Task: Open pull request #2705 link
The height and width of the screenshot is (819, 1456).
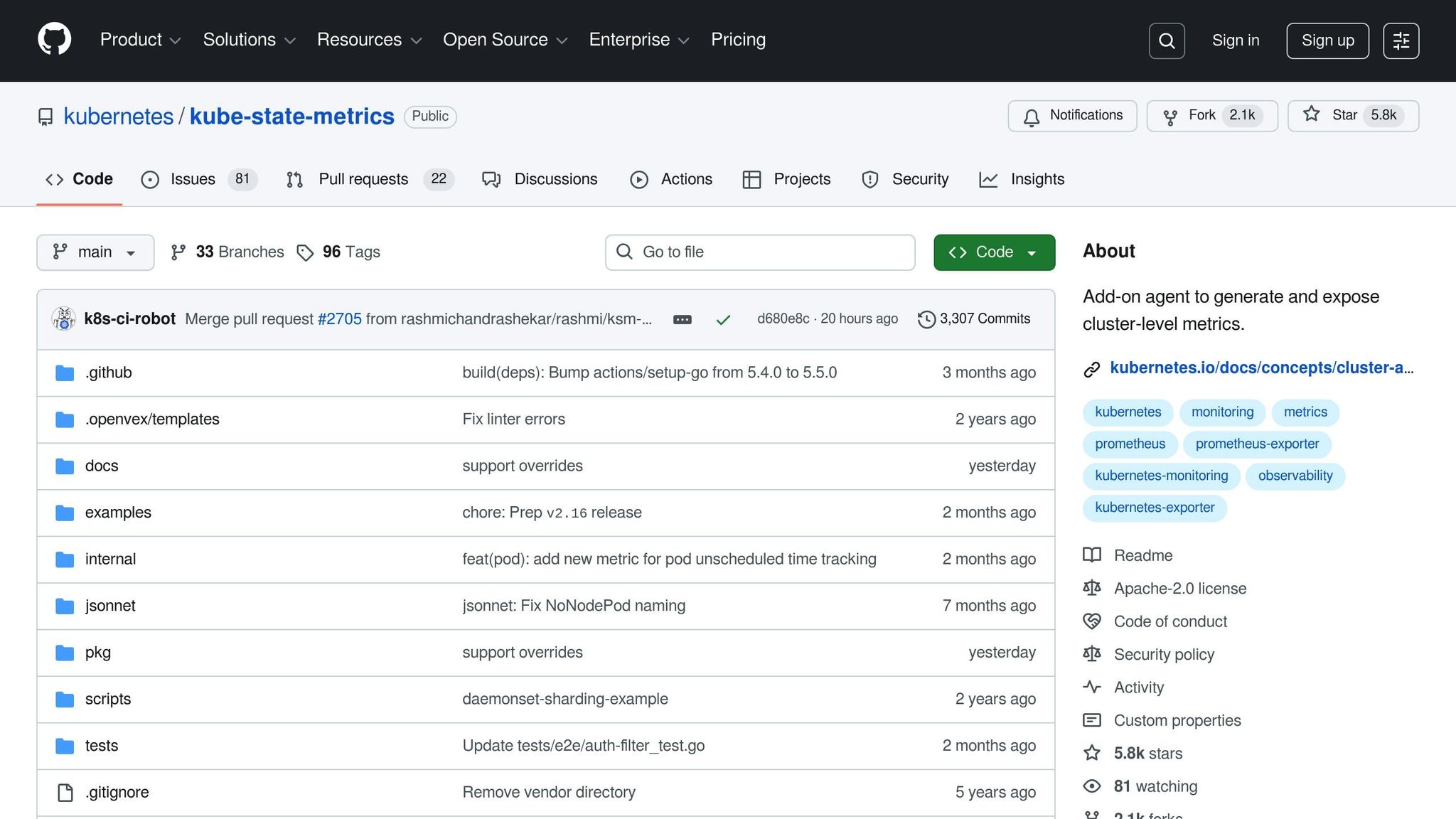Action: click(x=340, y=319)
